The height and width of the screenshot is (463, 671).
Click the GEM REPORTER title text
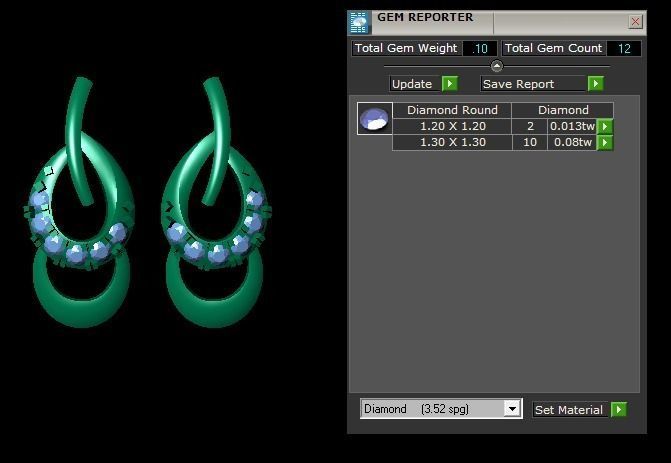pyautogui.click(x=425, y=18)
